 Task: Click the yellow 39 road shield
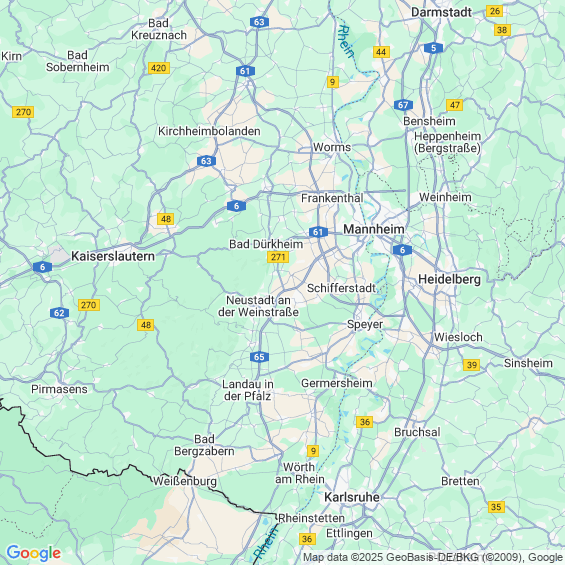pyautogui.click(x=472, y=365)
